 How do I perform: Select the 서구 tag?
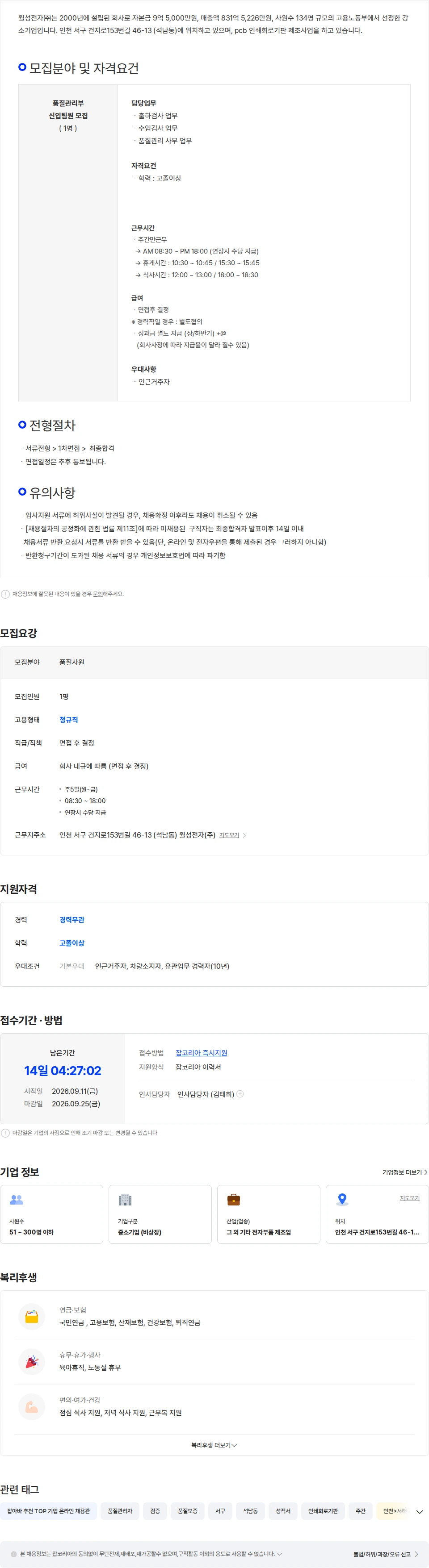coord(221,1511)
